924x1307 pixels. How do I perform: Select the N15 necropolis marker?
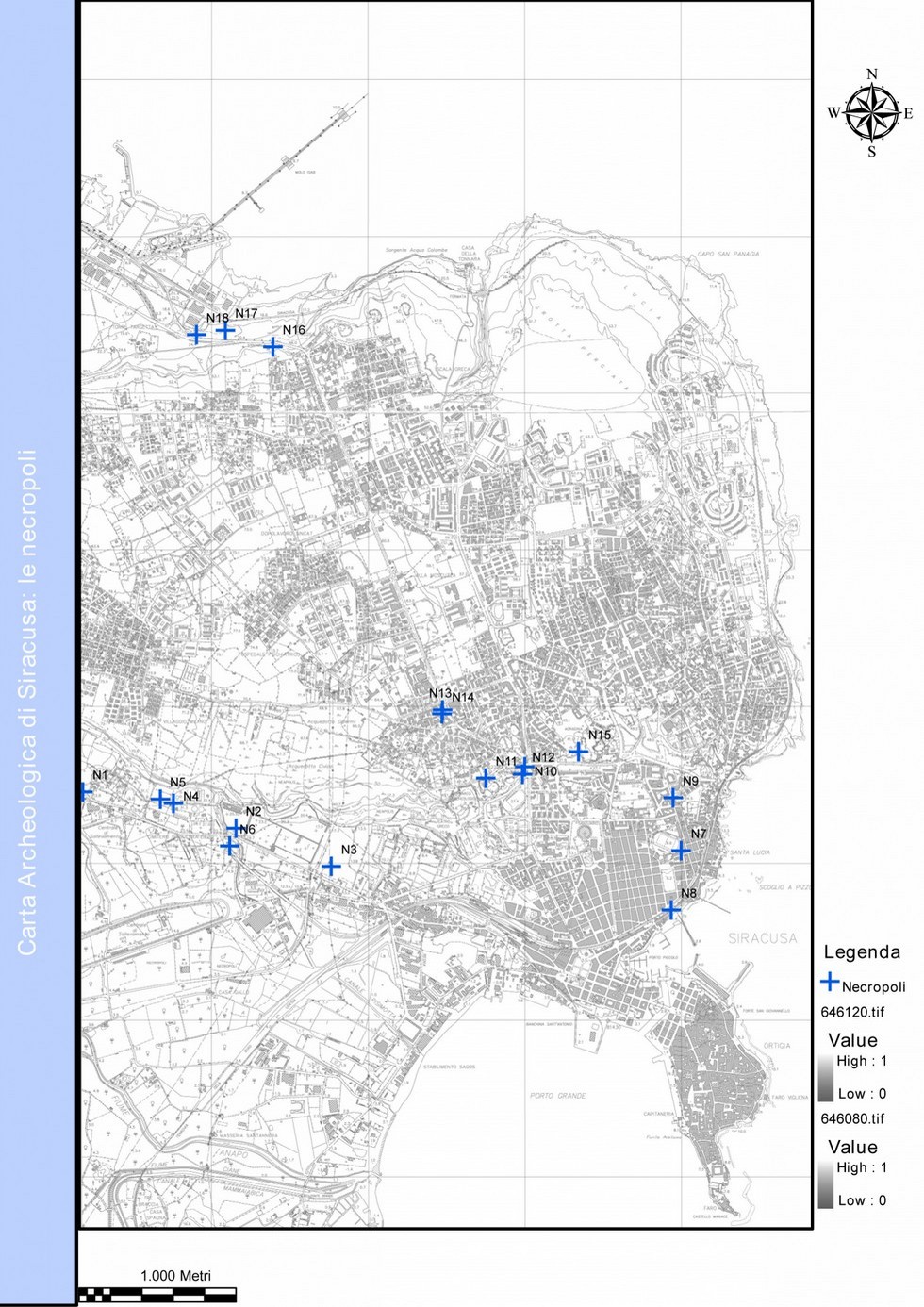click(x=579, y=752)
